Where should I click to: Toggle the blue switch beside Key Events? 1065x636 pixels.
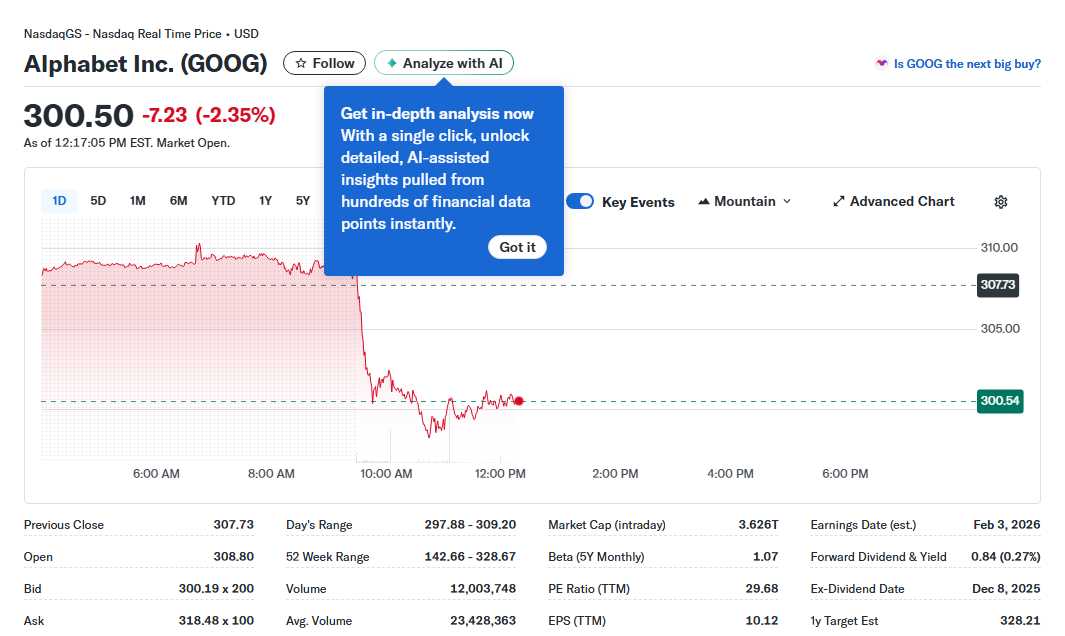coord(580,201)
